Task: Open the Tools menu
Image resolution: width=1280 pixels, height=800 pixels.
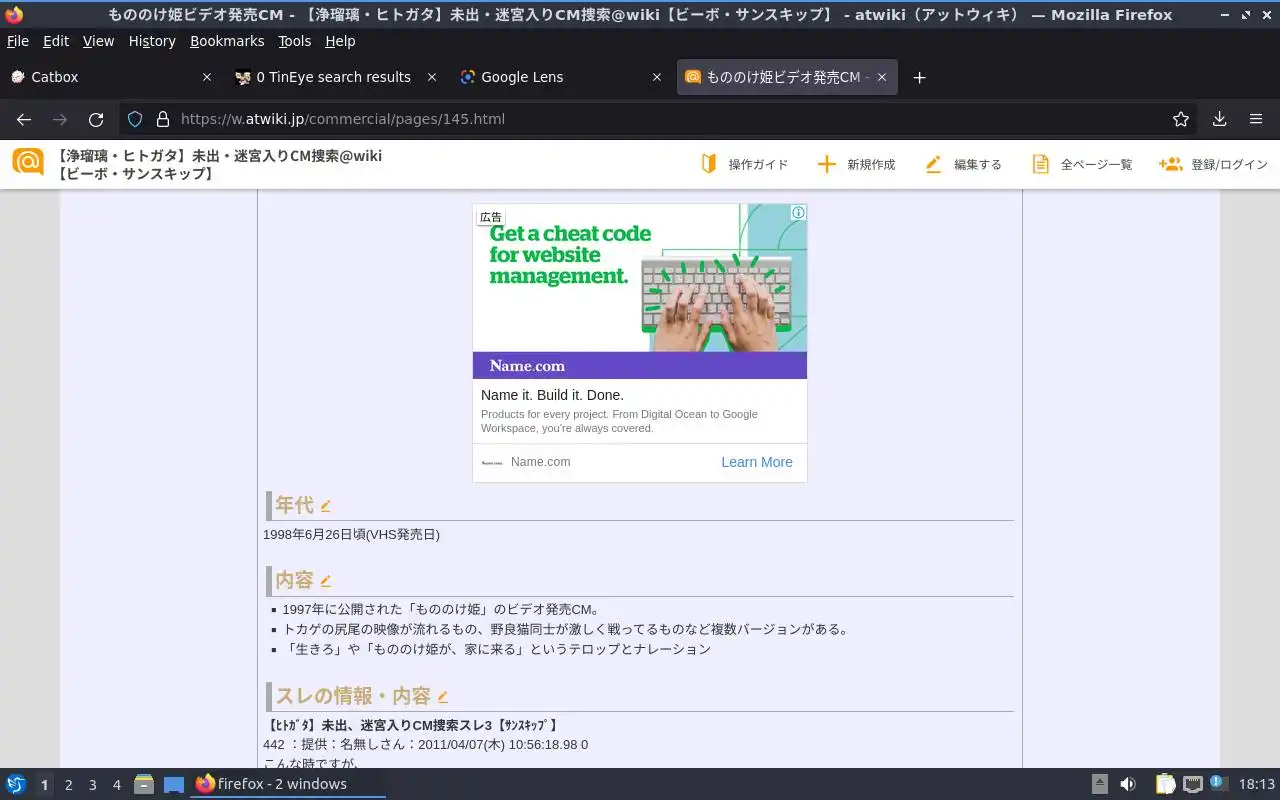Action: pos(295,41)
